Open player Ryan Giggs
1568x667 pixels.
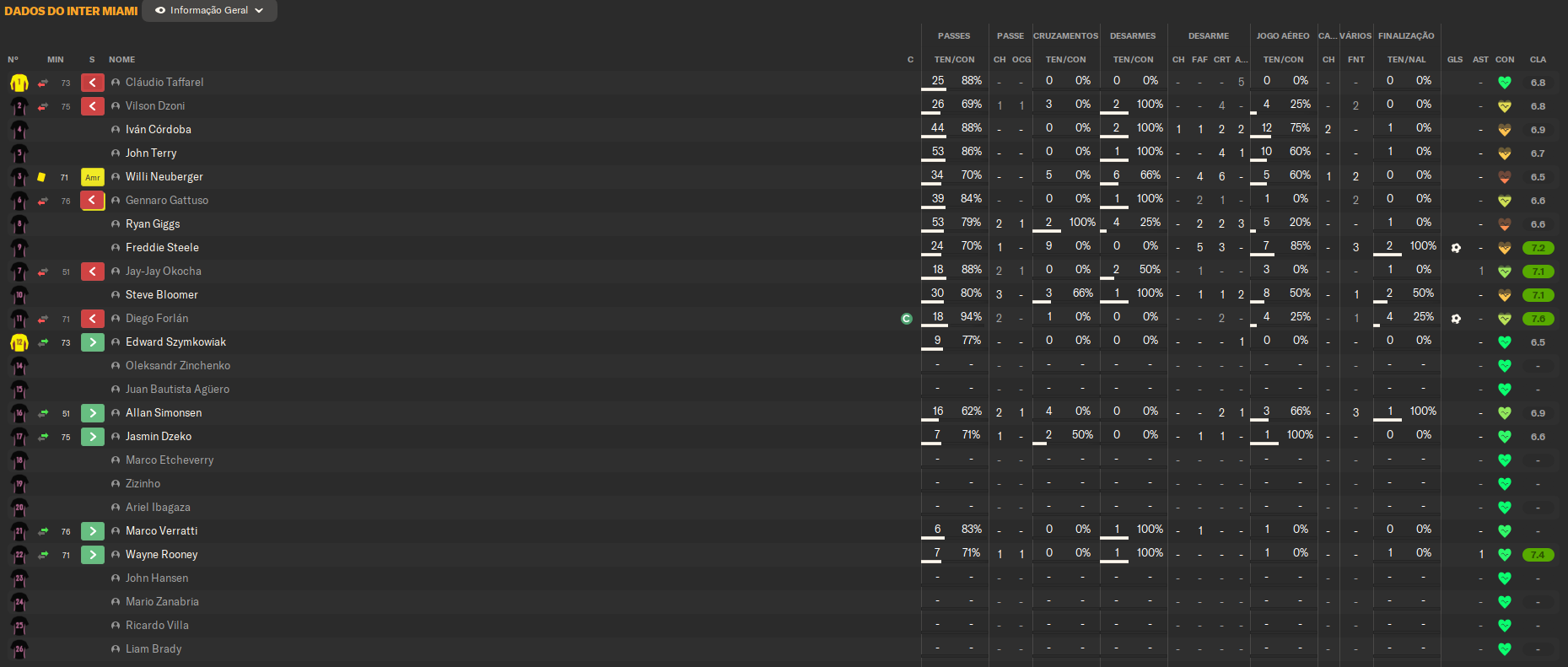point(153,224)
